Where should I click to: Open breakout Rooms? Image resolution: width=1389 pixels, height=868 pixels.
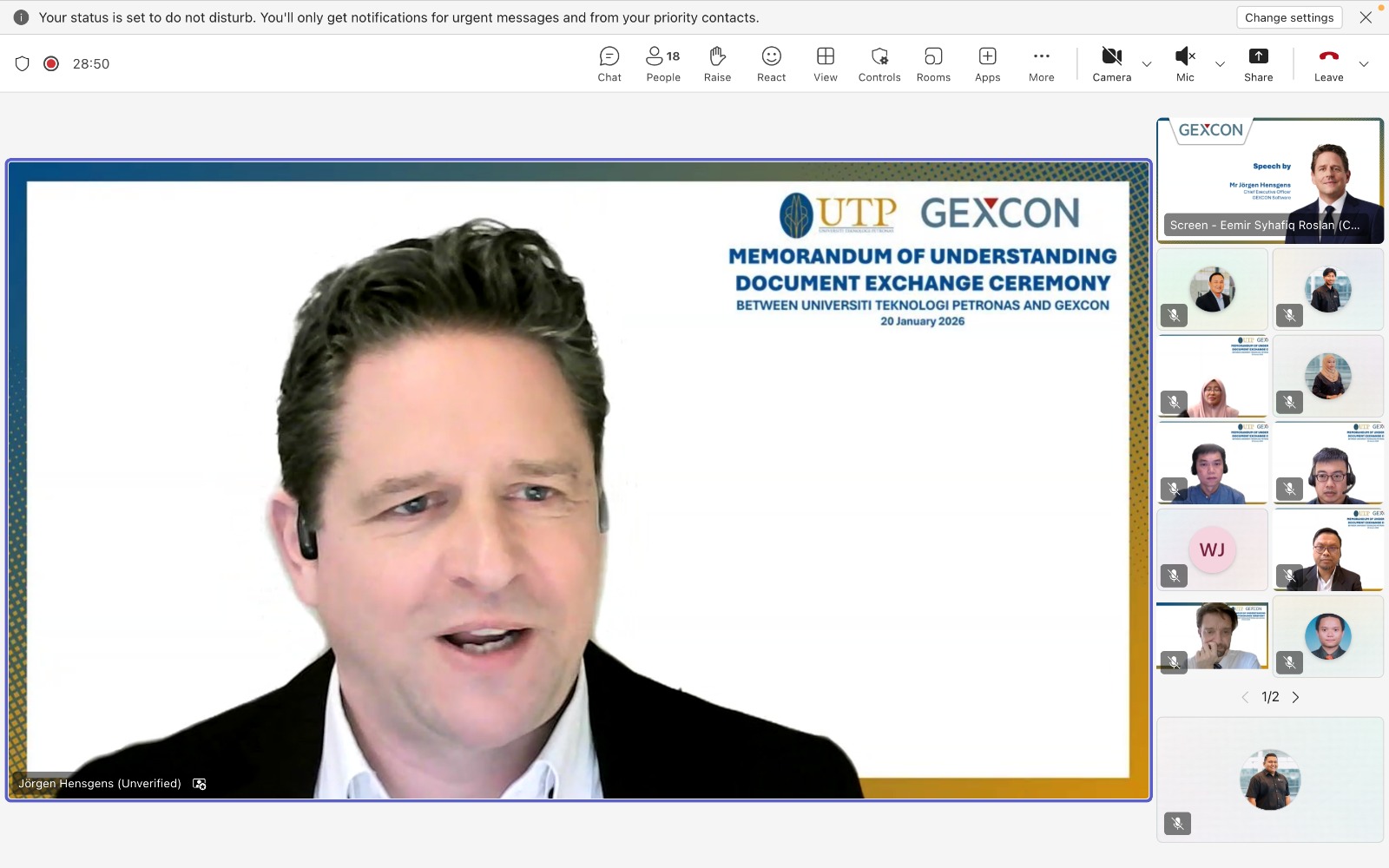933,64
